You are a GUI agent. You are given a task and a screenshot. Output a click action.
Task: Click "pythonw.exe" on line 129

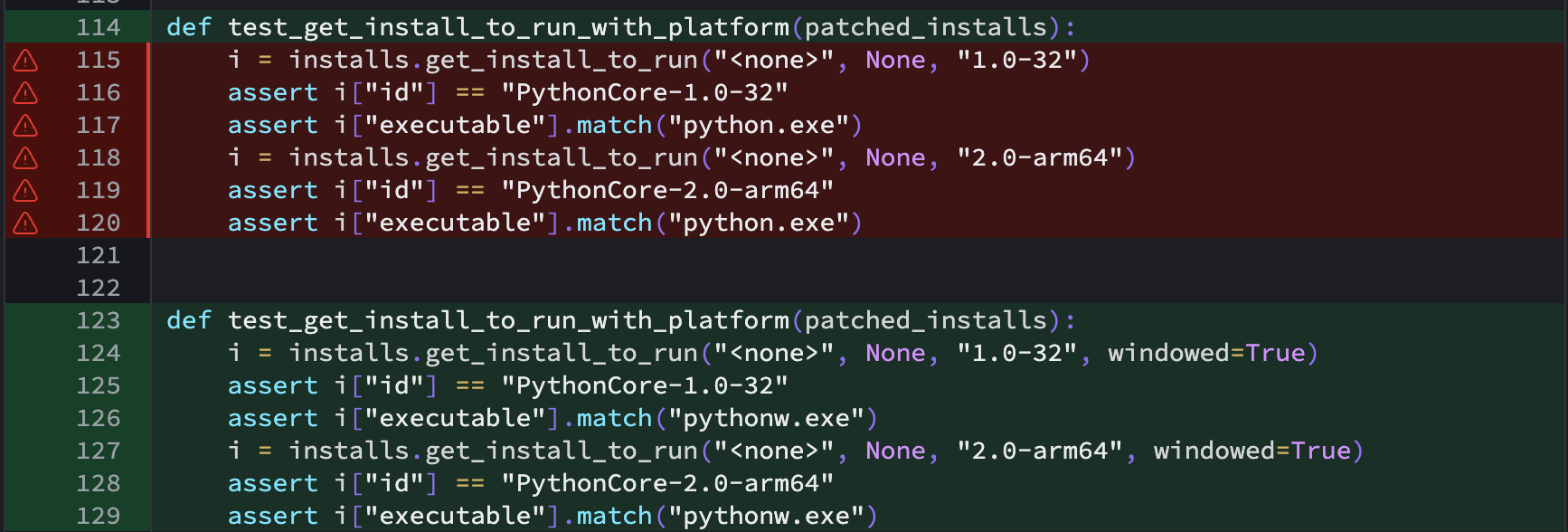[x=767, y=517]
